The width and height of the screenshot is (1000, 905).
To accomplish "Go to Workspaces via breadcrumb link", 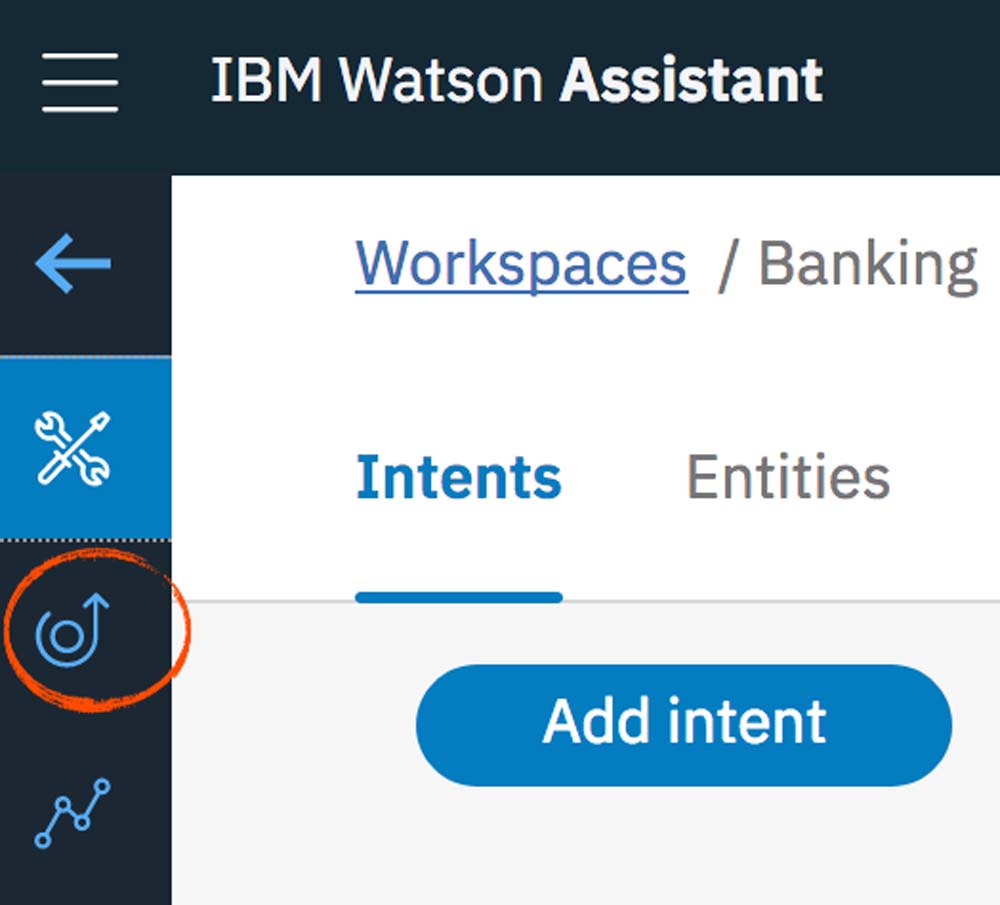I will [521, 264].
